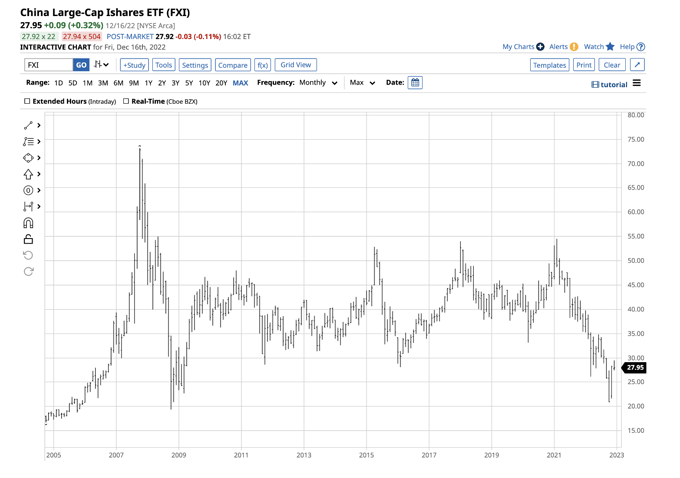This screenshot has width=680, height=478.
Task: Expand the measurement tool options chevron
Action: pyautogui.click(x=39, y=206)
